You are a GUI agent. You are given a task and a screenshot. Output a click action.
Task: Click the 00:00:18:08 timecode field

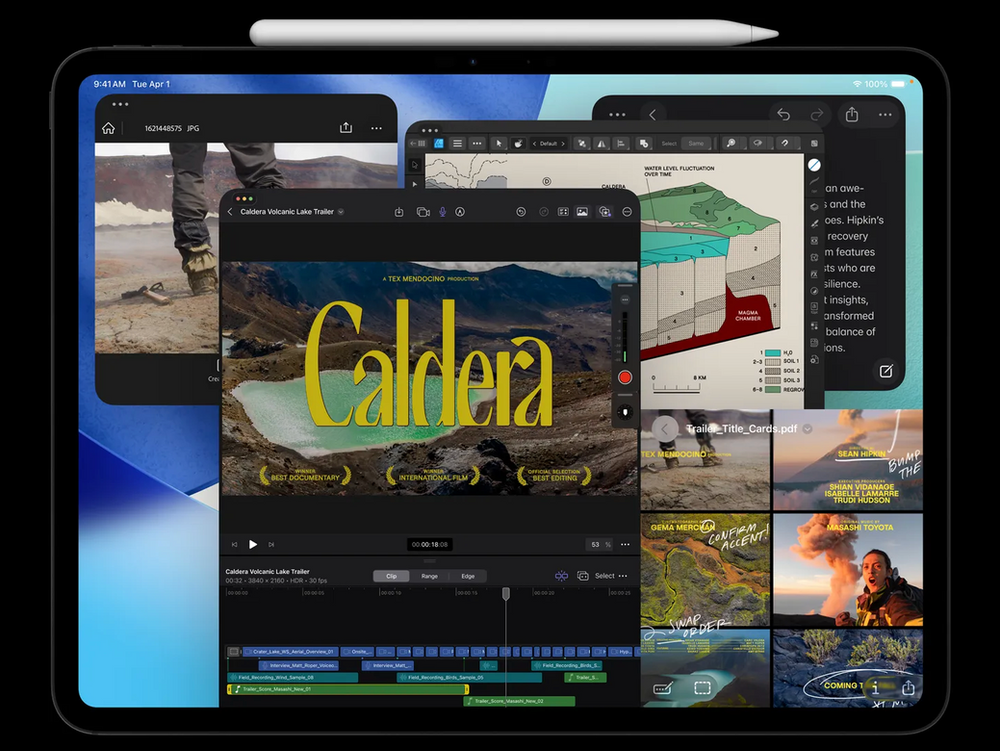430,544
